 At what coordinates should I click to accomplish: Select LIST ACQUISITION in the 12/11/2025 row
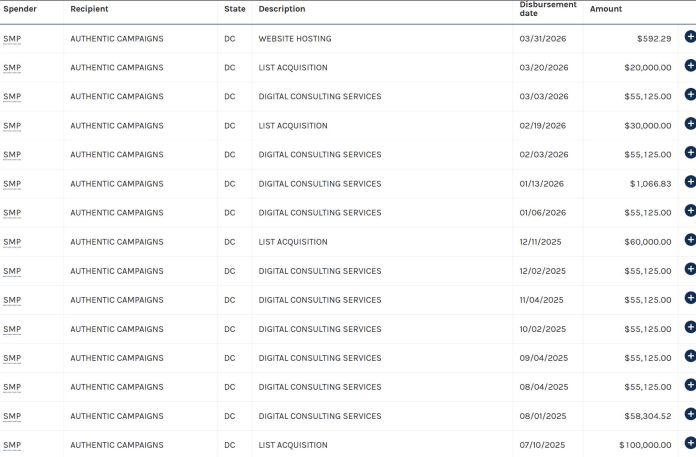pyautogui.click(x=293, y=242)
